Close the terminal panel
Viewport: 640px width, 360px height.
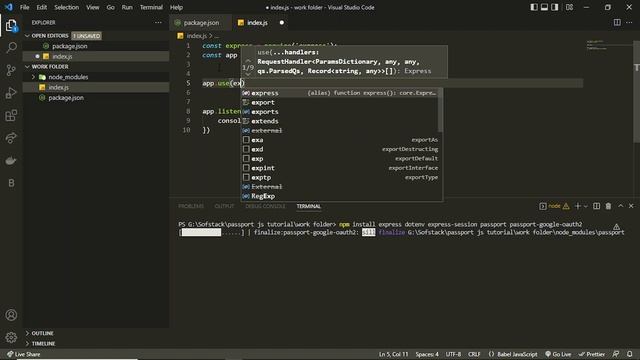(x=631, y=206)
